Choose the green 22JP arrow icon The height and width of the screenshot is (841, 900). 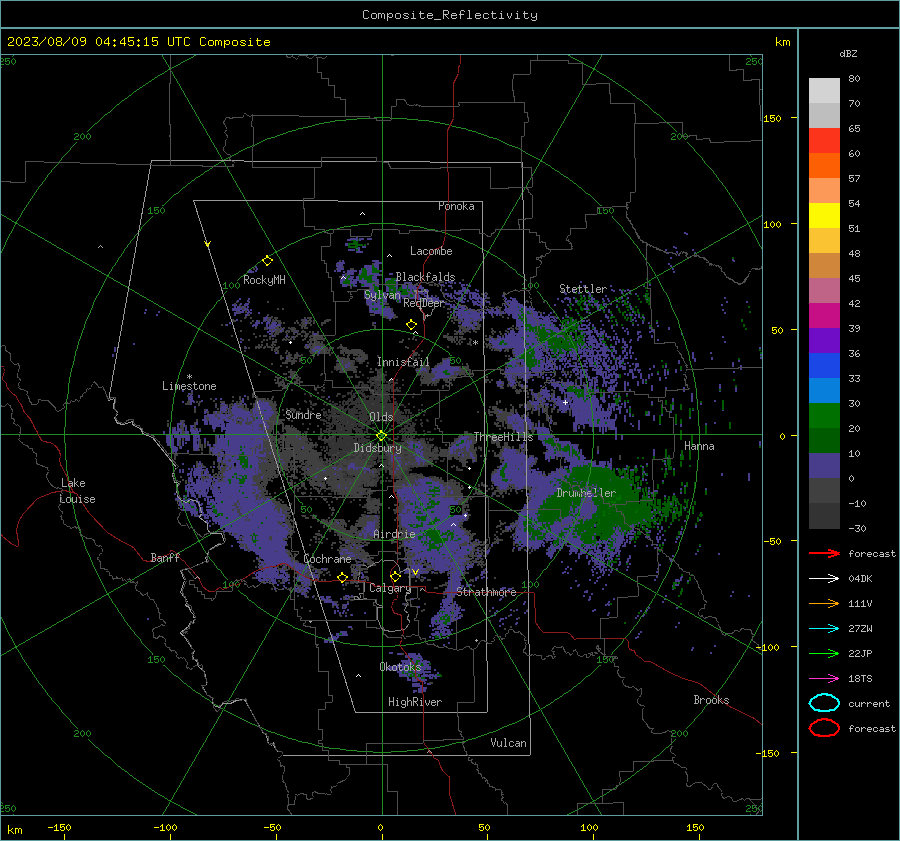click(x=824, y=653)
